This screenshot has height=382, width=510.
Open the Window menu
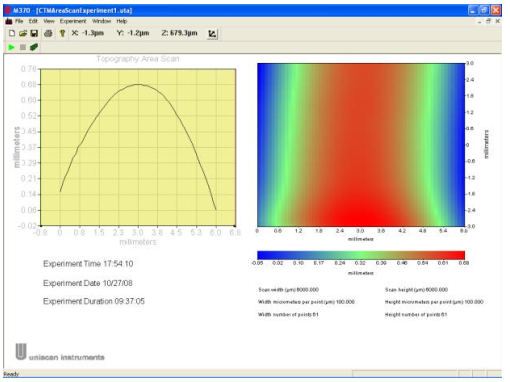[x=102, y=21]
